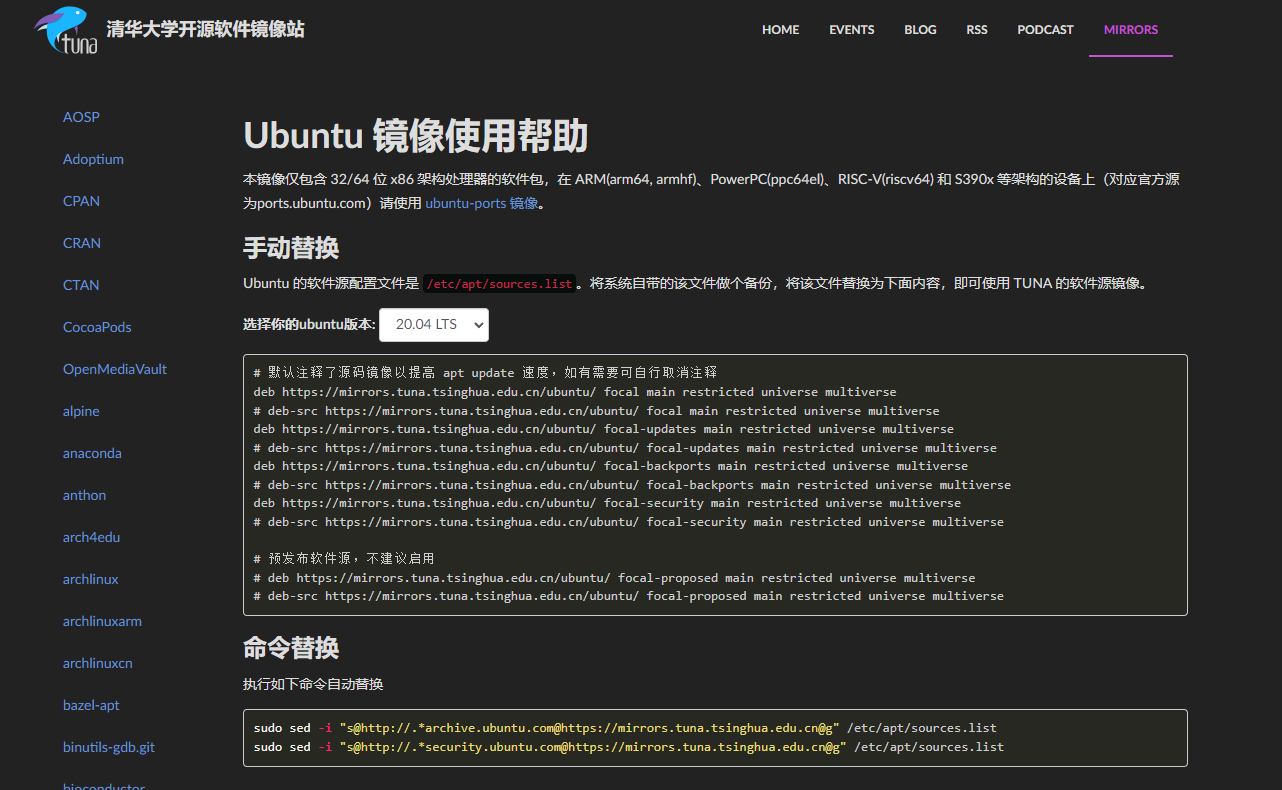
Task: Click the Ubuntu 镜像使用帮助 heading
Action: pyautogui.click(x=415, y=136)
